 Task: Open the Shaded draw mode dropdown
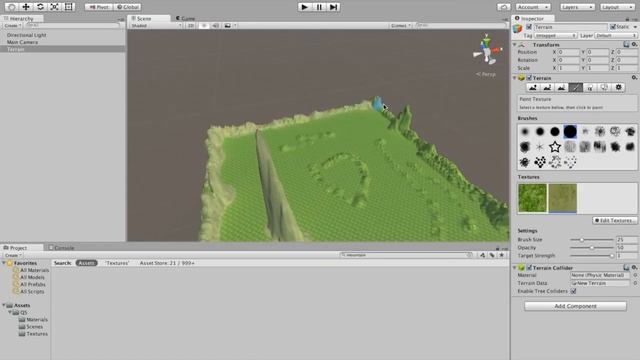156,26
